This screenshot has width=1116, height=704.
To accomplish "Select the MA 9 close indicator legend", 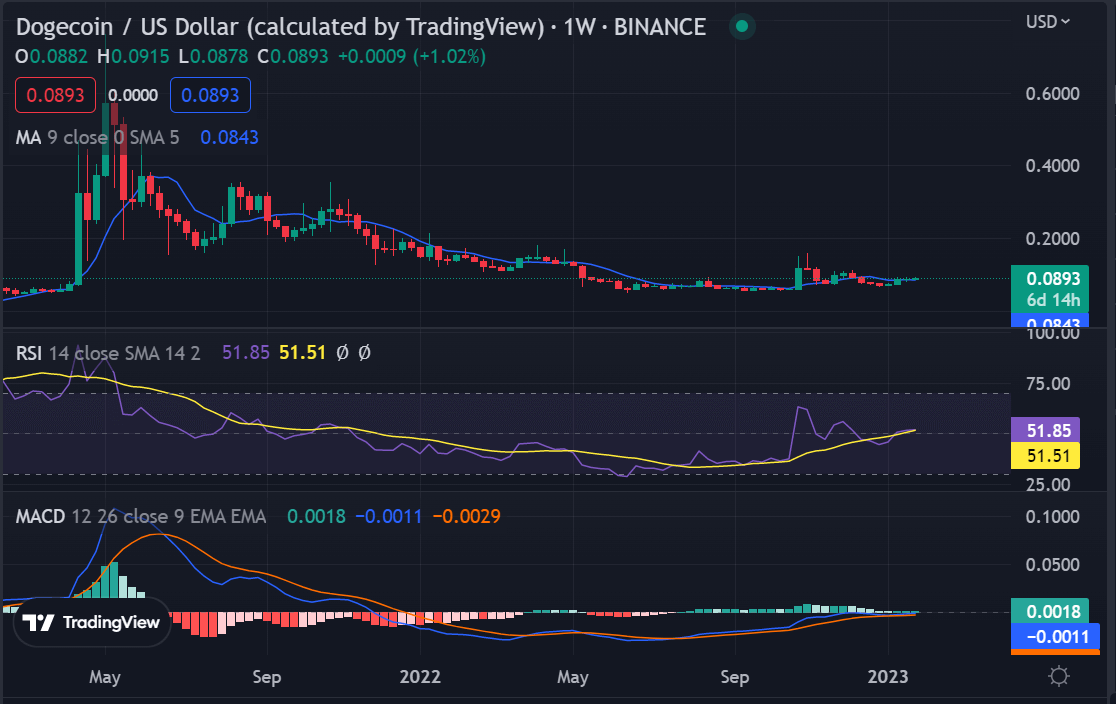I will 98,137.
